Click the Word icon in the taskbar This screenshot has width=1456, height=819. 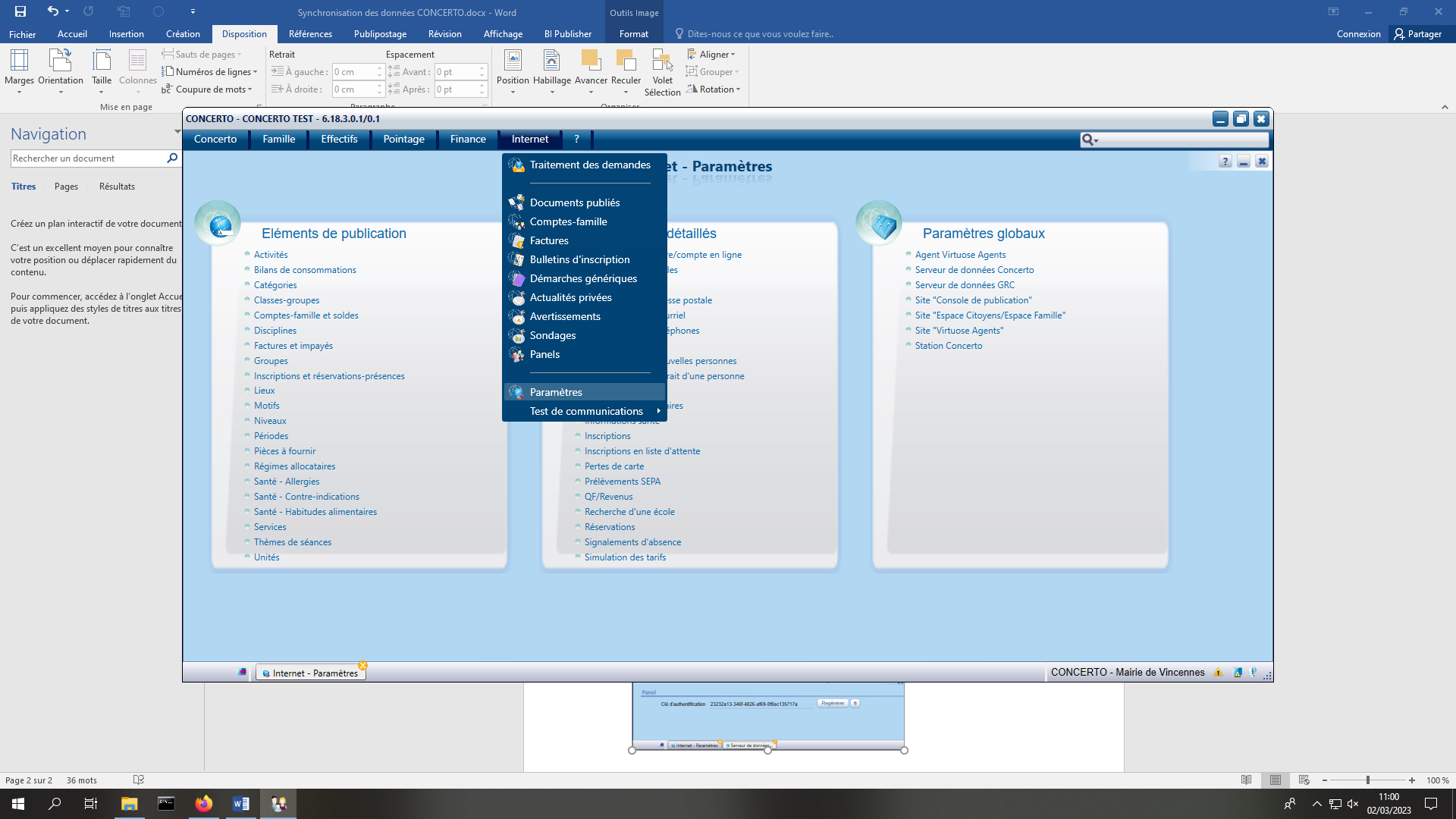pyautogui.click(x=241, y=804)
